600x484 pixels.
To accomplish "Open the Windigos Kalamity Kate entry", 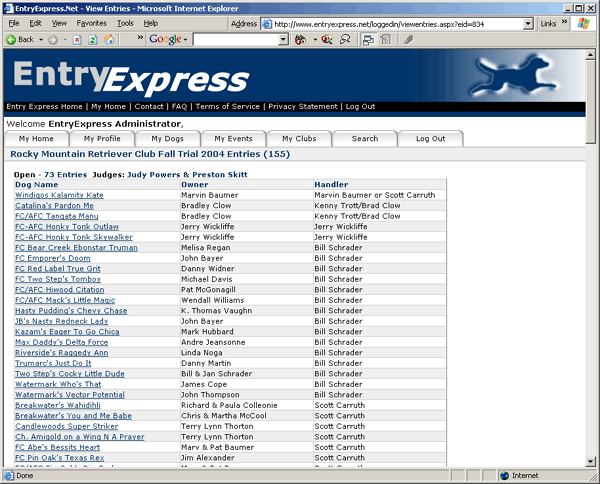I will click(x=59, y=195).
